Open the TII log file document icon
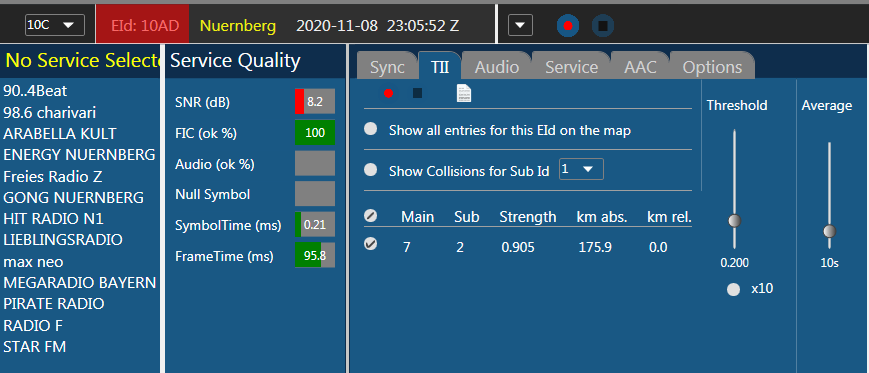The height and width of the screenshot is (373, 869). [464, 93]
